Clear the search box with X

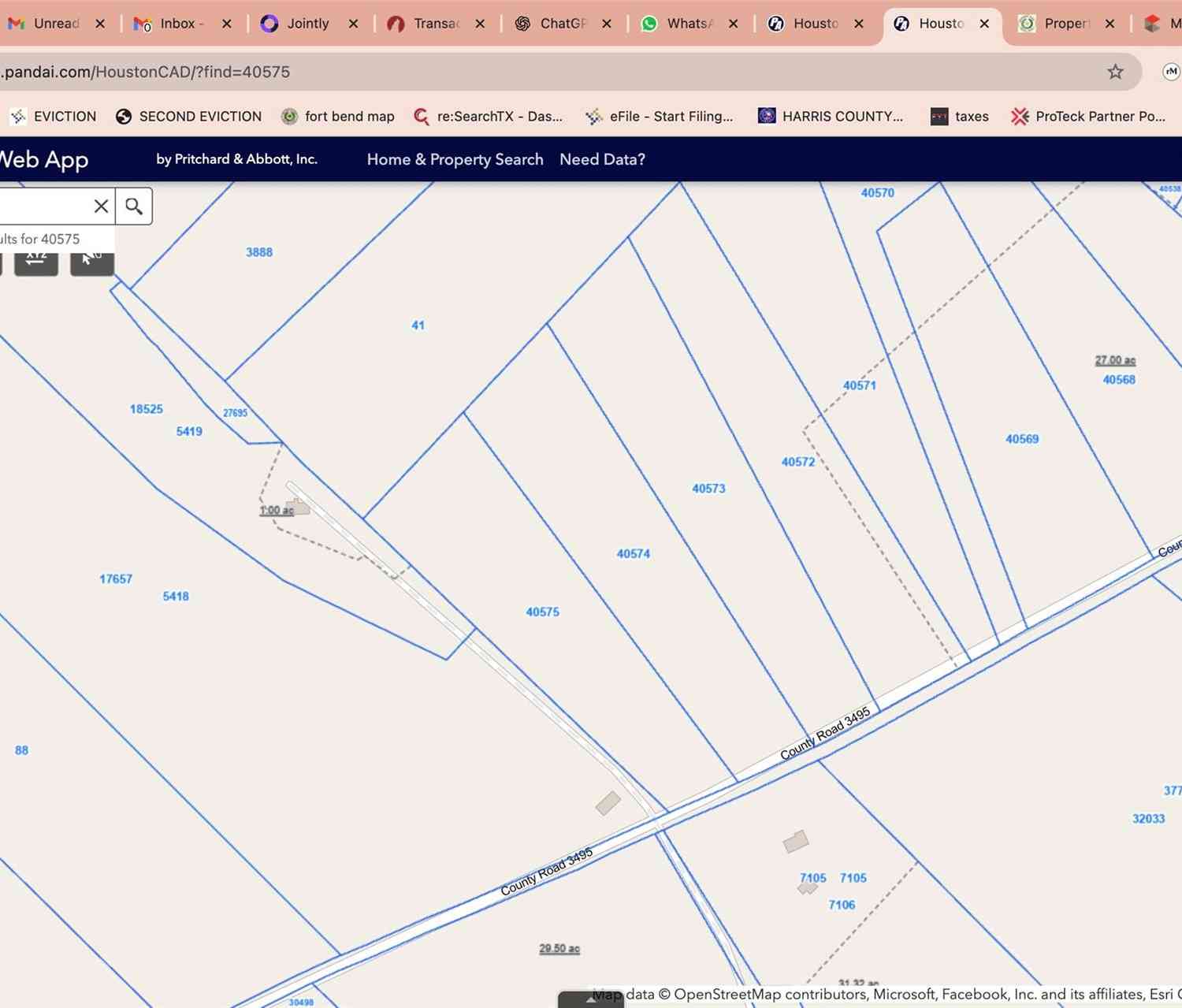[x=101, y=206]
